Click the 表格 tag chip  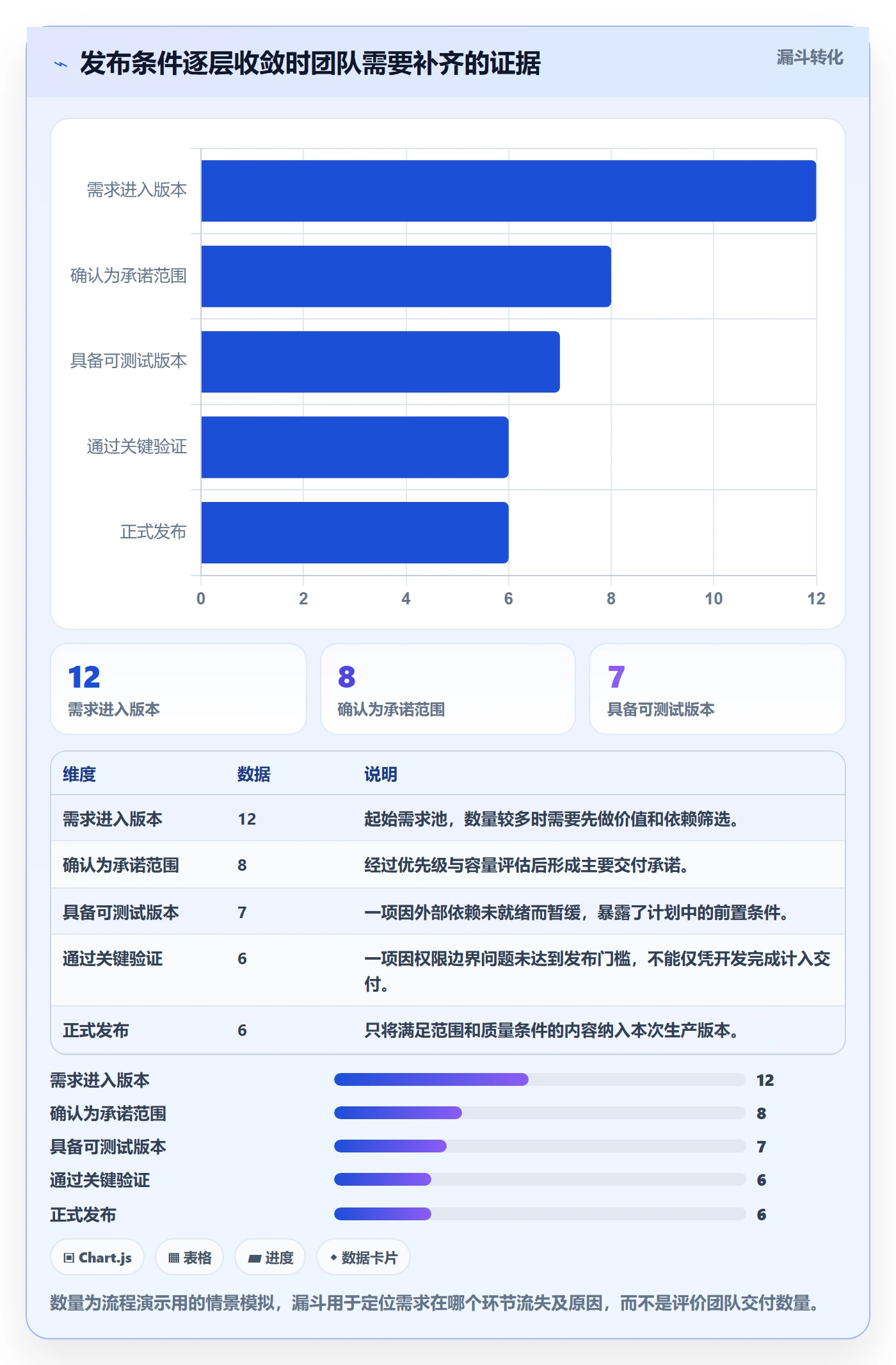[x=189, y=1257]
